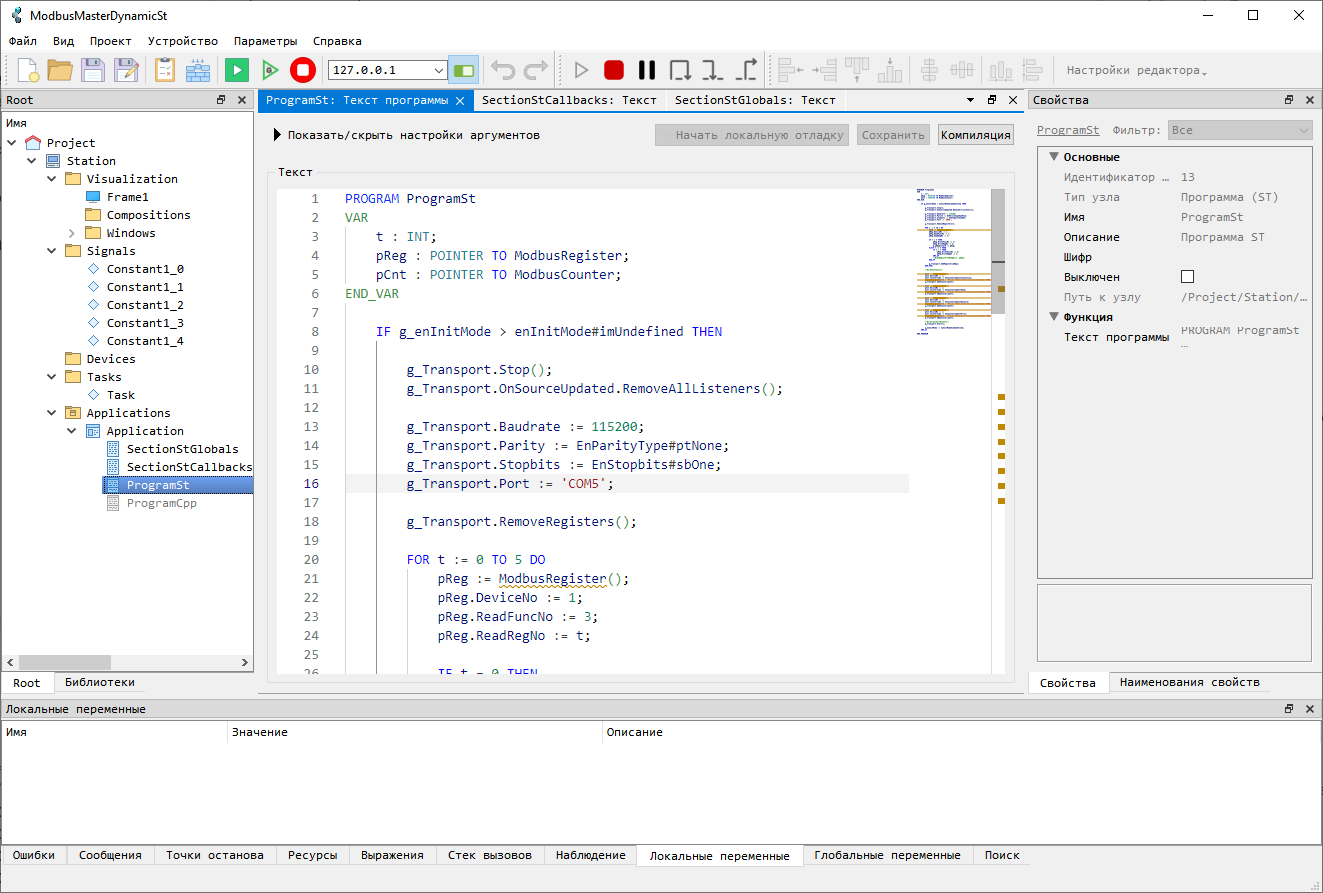This screenshot has width=1323, height=893.
Task: Stop the running project with red circle
Action: (303, 70)
